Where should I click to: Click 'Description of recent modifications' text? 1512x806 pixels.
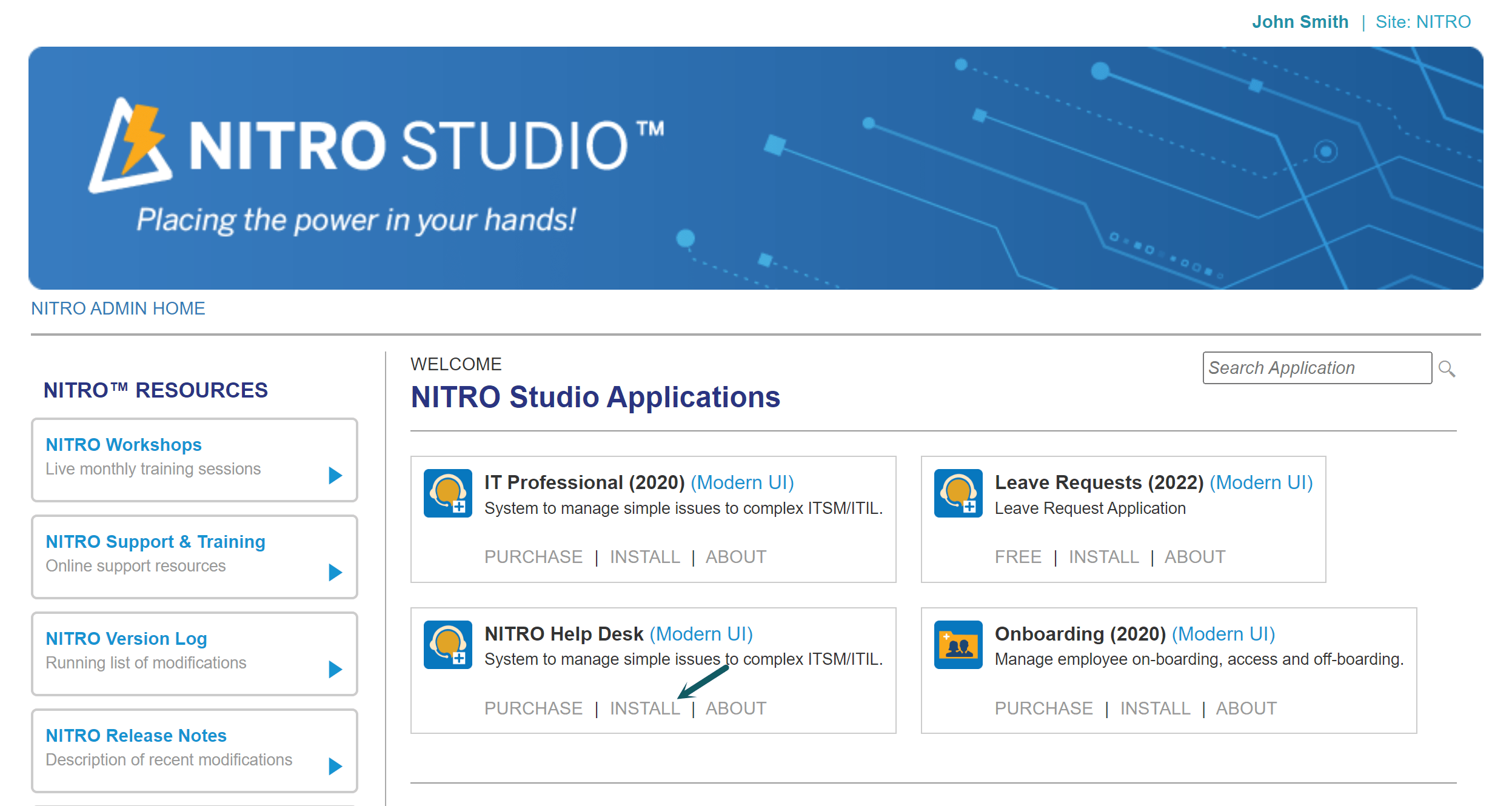(169, 760)
